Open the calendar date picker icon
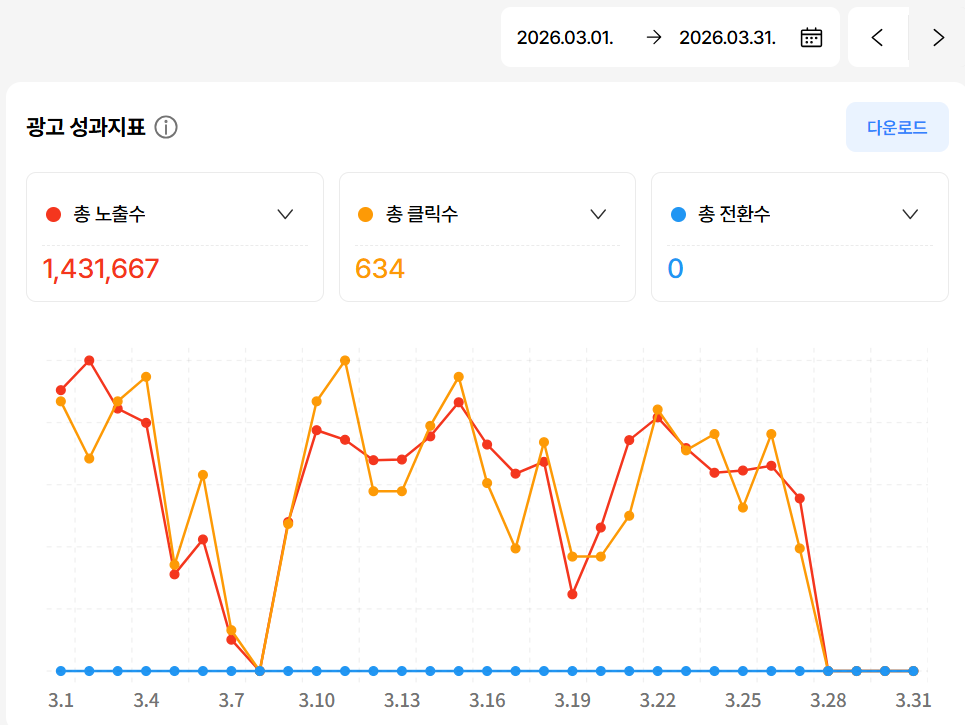This screenshot has height=725, width=965. click(811, 38)
